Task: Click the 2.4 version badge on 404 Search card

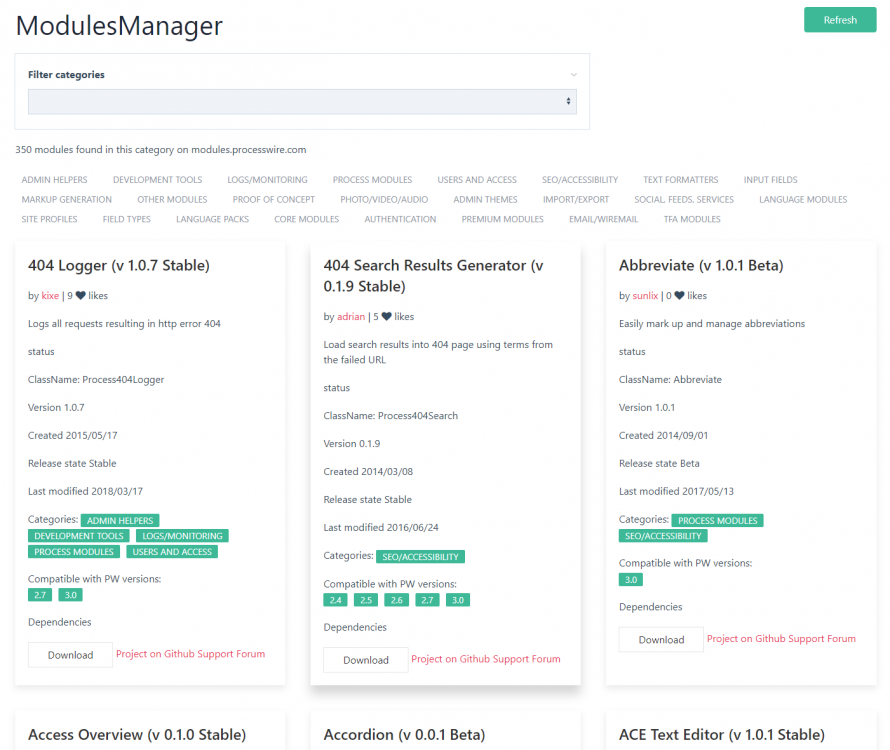Action: (335, 600)
